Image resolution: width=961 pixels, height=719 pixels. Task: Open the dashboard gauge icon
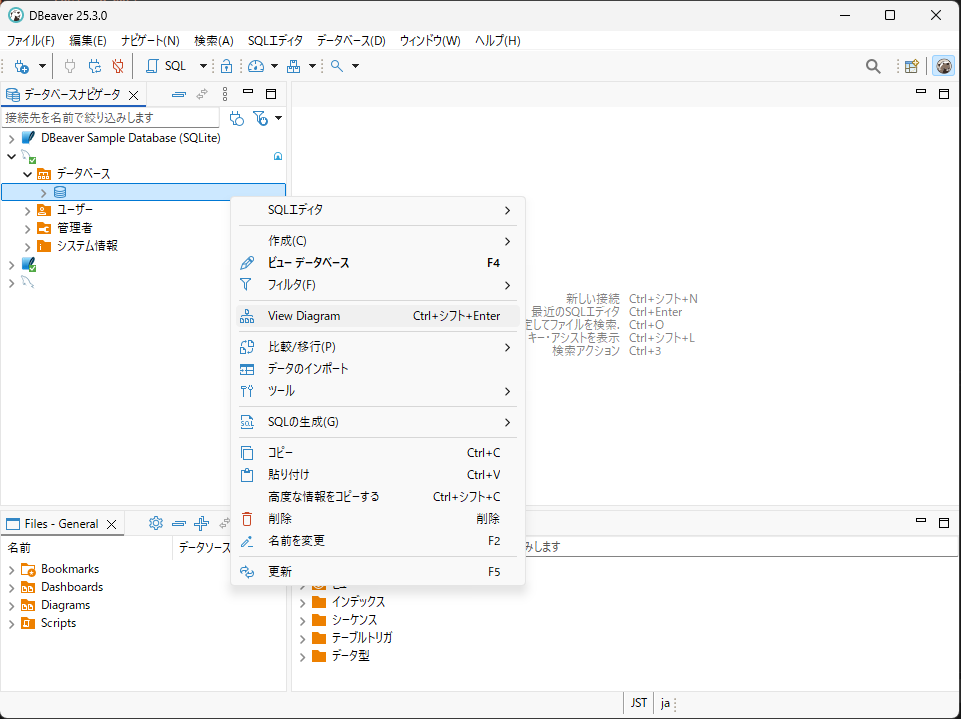(256, 66)
